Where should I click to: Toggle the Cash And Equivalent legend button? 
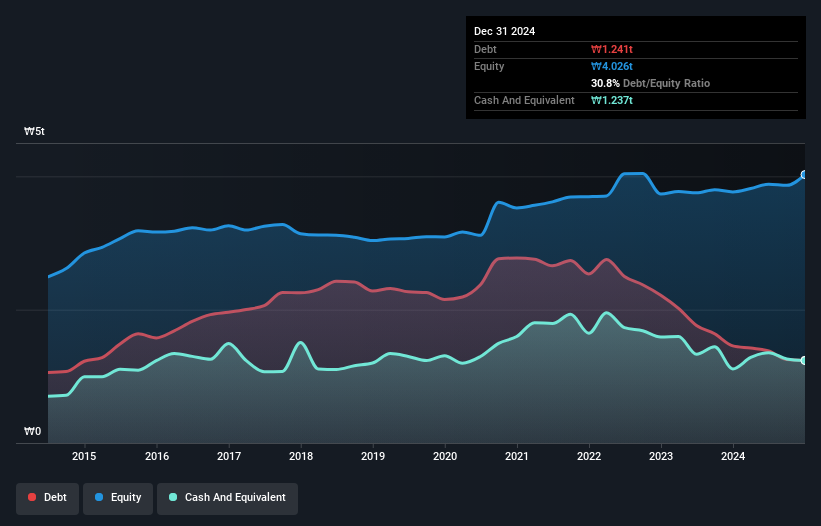pos(227,498)
